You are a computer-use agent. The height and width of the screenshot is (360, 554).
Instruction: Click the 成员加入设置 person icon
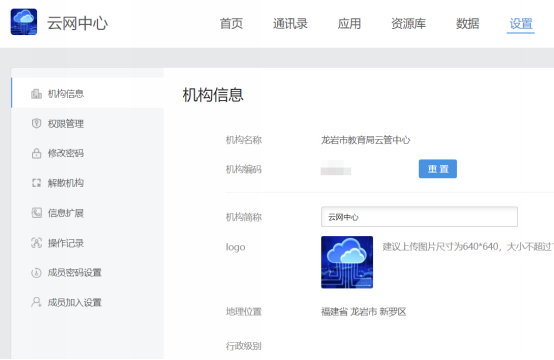pyautogui.click(x=36, y=302)
